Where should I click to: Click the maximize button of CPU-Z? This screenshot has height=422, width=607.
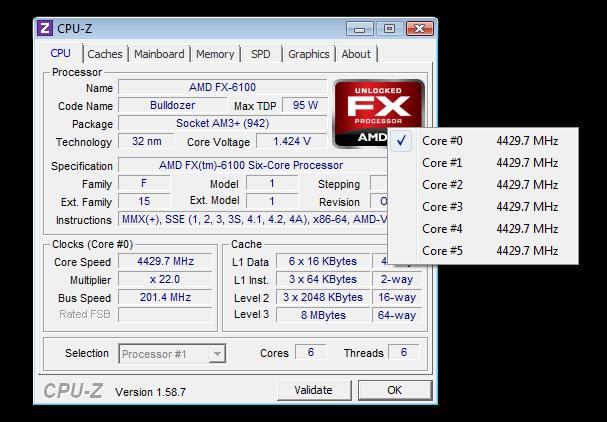pos(389,29)
